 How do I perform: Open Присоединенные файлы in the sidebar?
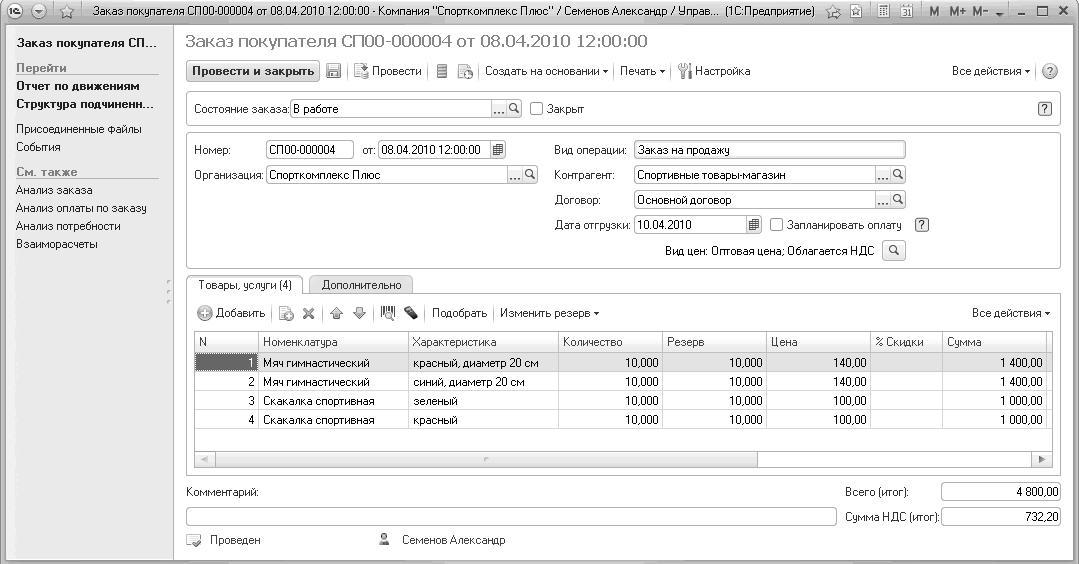79,129
